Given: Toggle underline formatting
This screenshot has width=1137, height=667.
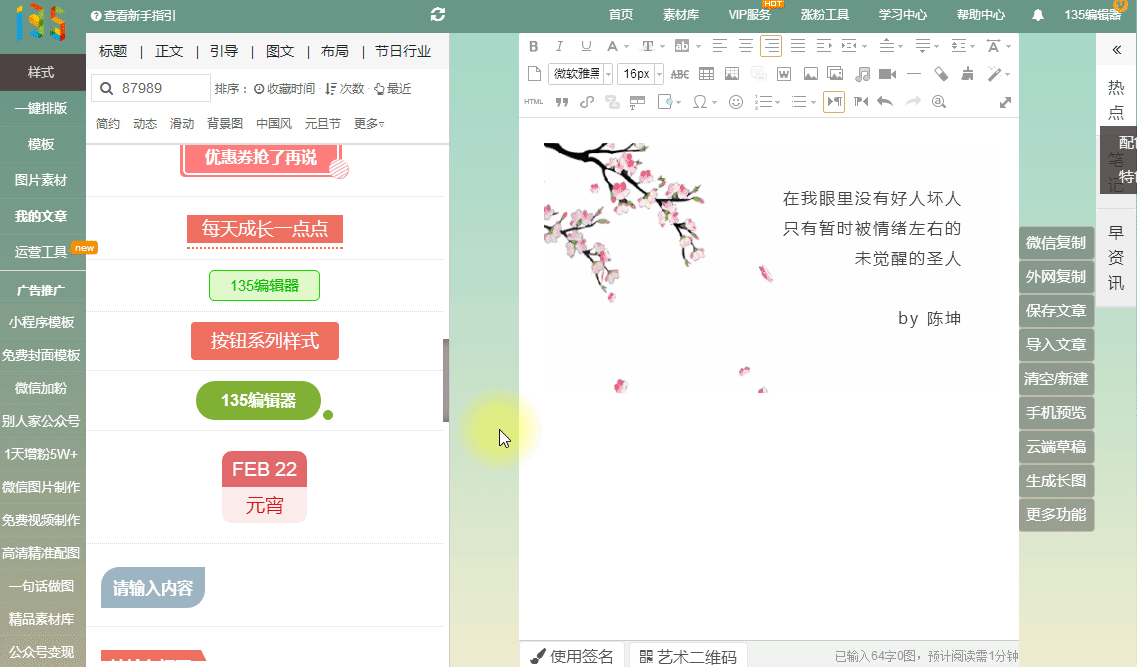Looking at the screenshot, I should (586, 46).
